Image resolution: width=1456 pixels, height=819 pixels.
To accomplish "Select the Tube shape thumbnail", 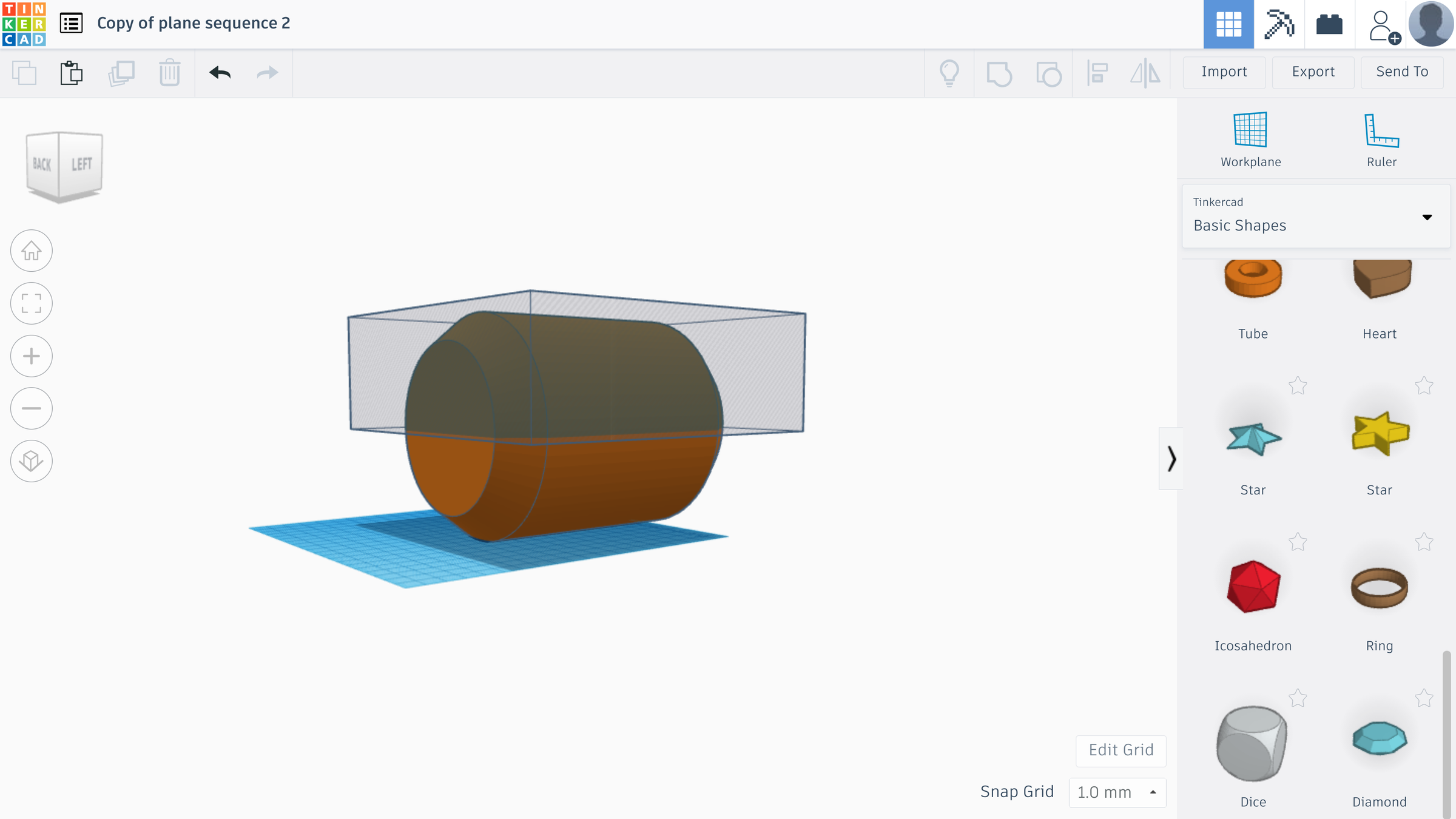I will coord(1253,279).
